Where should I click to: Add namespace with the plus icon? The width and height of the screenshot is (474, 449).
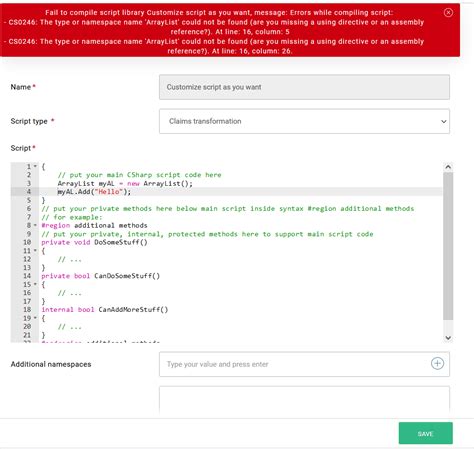tap(437, 363)
